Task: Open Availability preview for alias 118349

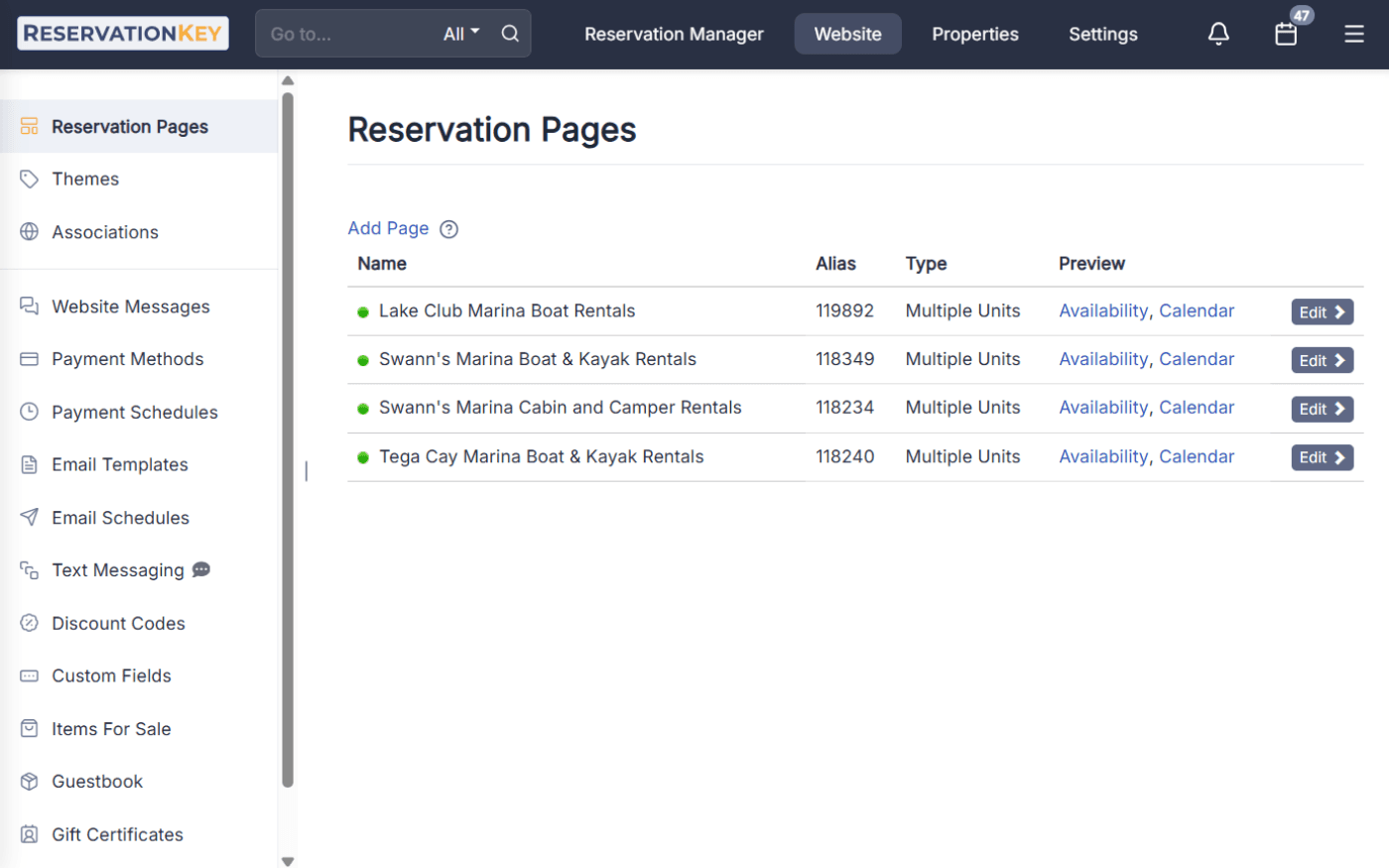Action: (x=1103, y=359)
